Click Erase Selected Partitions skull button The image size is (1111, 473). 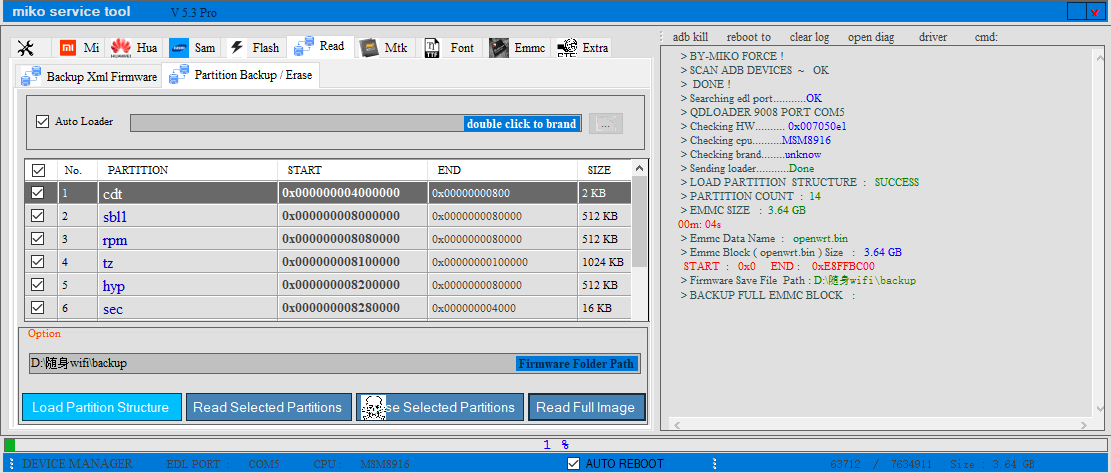439,407
